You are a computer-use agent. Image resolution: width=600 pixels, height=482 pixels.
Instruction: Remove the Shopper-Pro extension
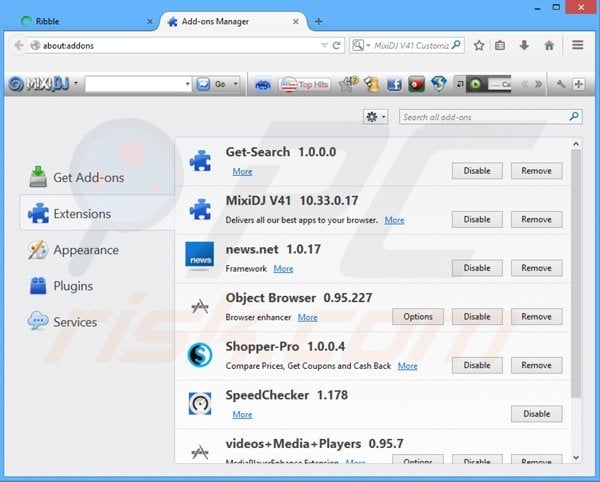click(x=536, y=365)
